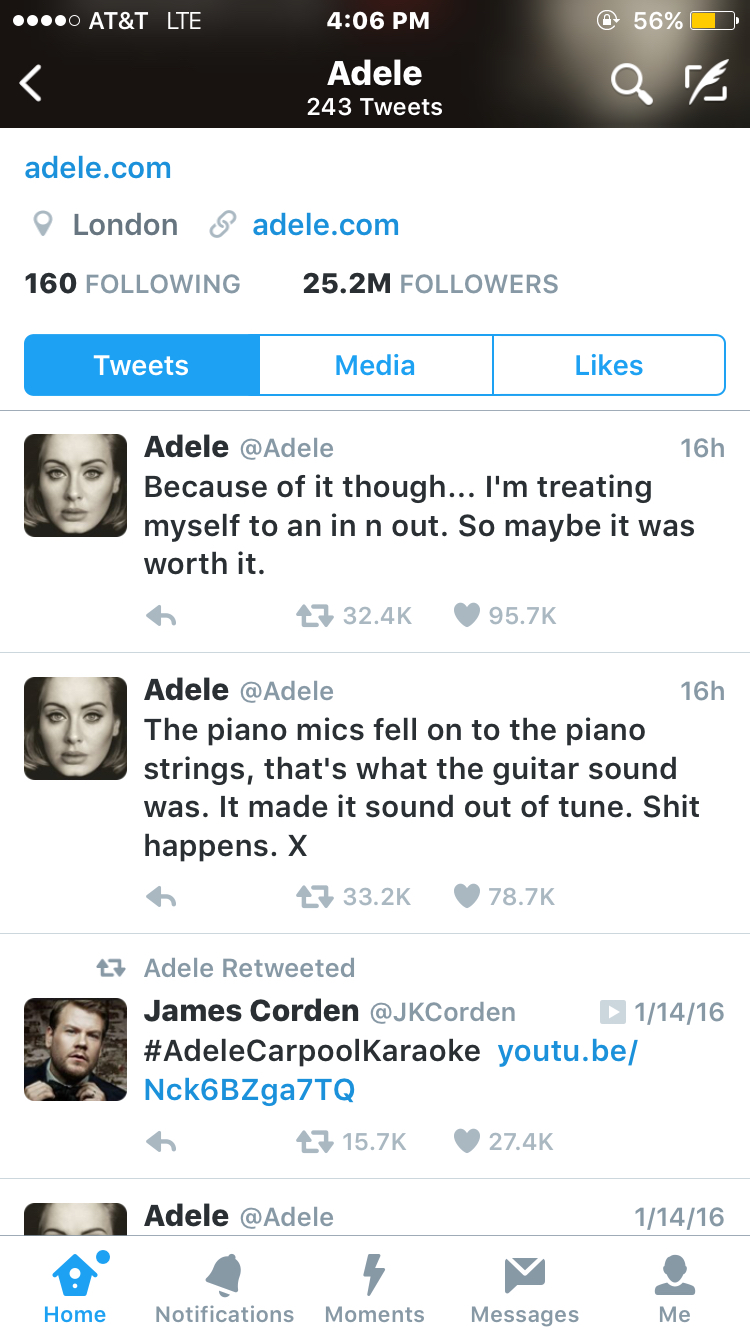Like the in n out tweet
The height and width of the screenshot is (1334, 750).
(x=467, y=616)
